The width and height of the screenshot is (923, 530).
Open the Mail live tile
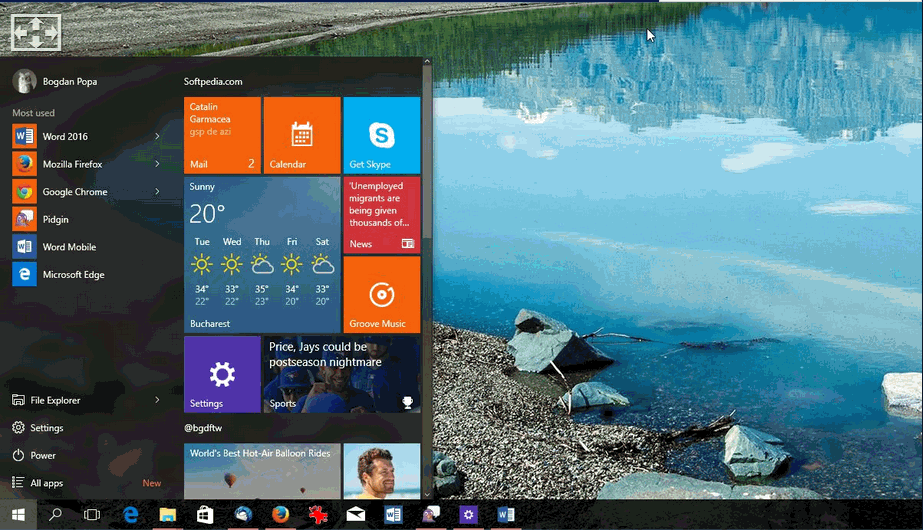click(223, 135)
